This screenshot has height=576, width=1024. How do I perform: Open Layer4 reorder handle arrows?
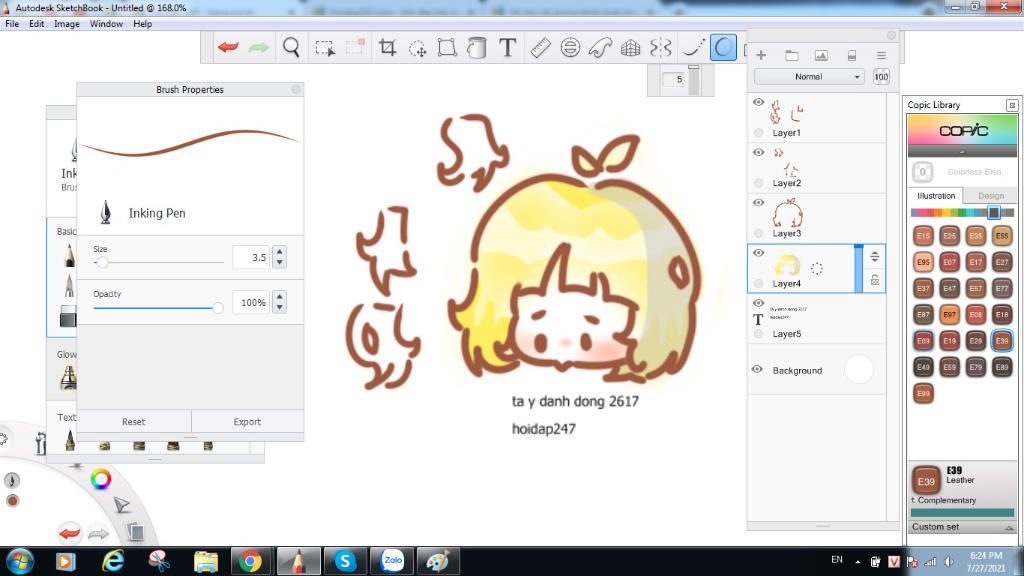point(874,257)
